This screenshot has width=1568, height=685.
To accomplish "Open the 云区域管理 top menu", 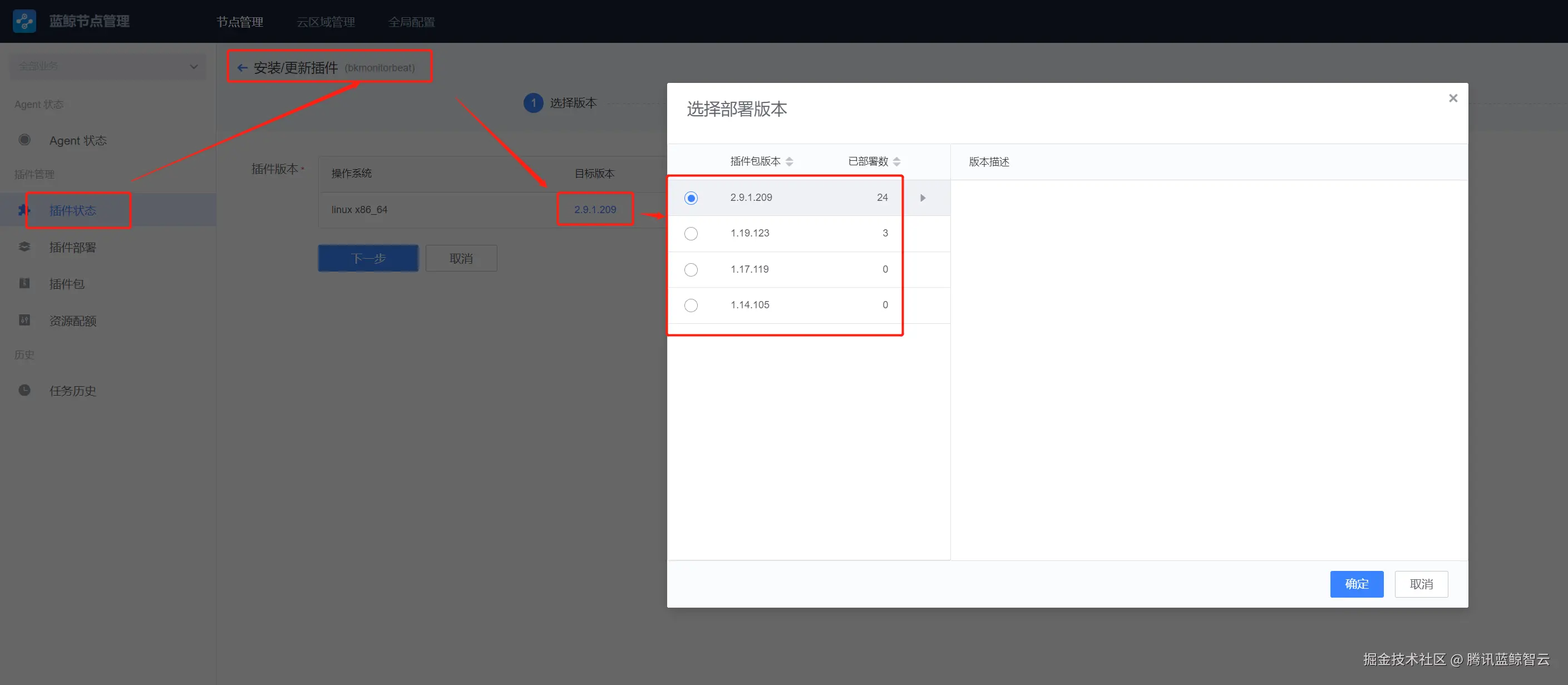I will [326, 22].
